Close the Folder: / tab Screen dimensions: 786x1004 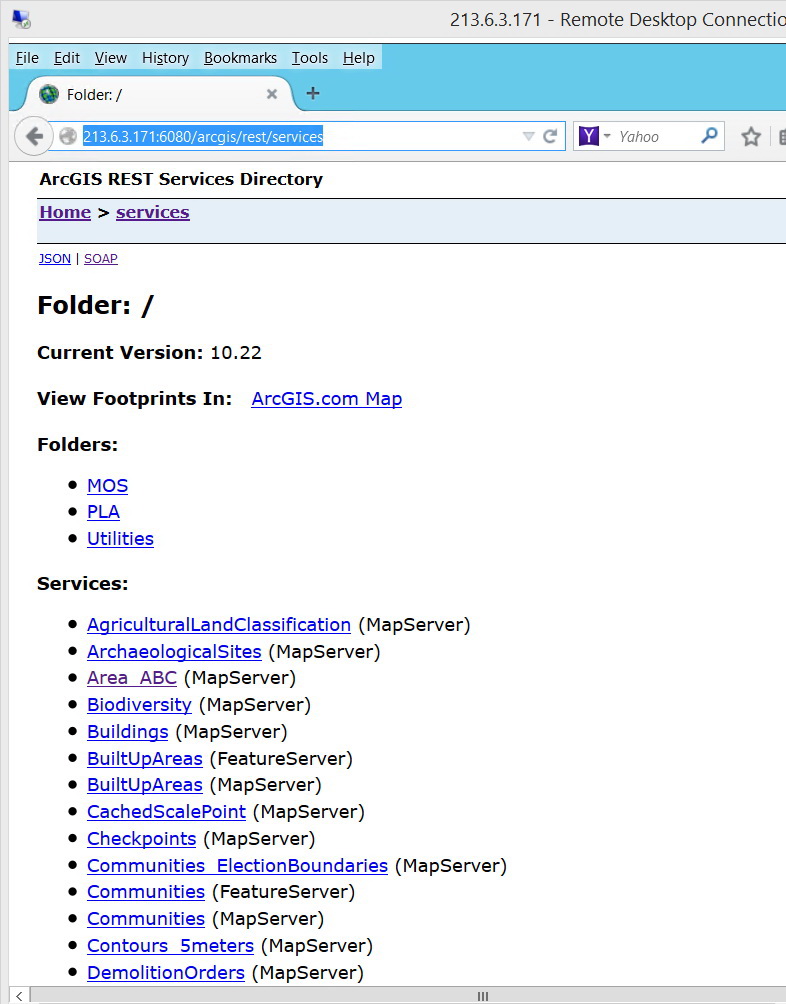(x=271, y=94)
